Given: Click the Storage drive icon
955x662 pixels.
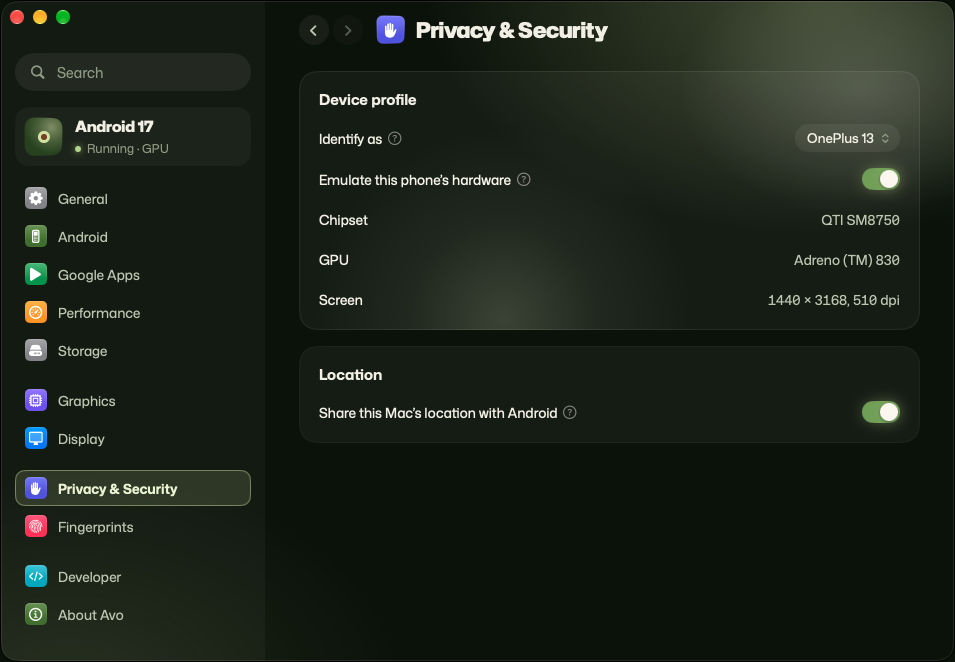Looking at the screenshot, I should coord(36,351).
